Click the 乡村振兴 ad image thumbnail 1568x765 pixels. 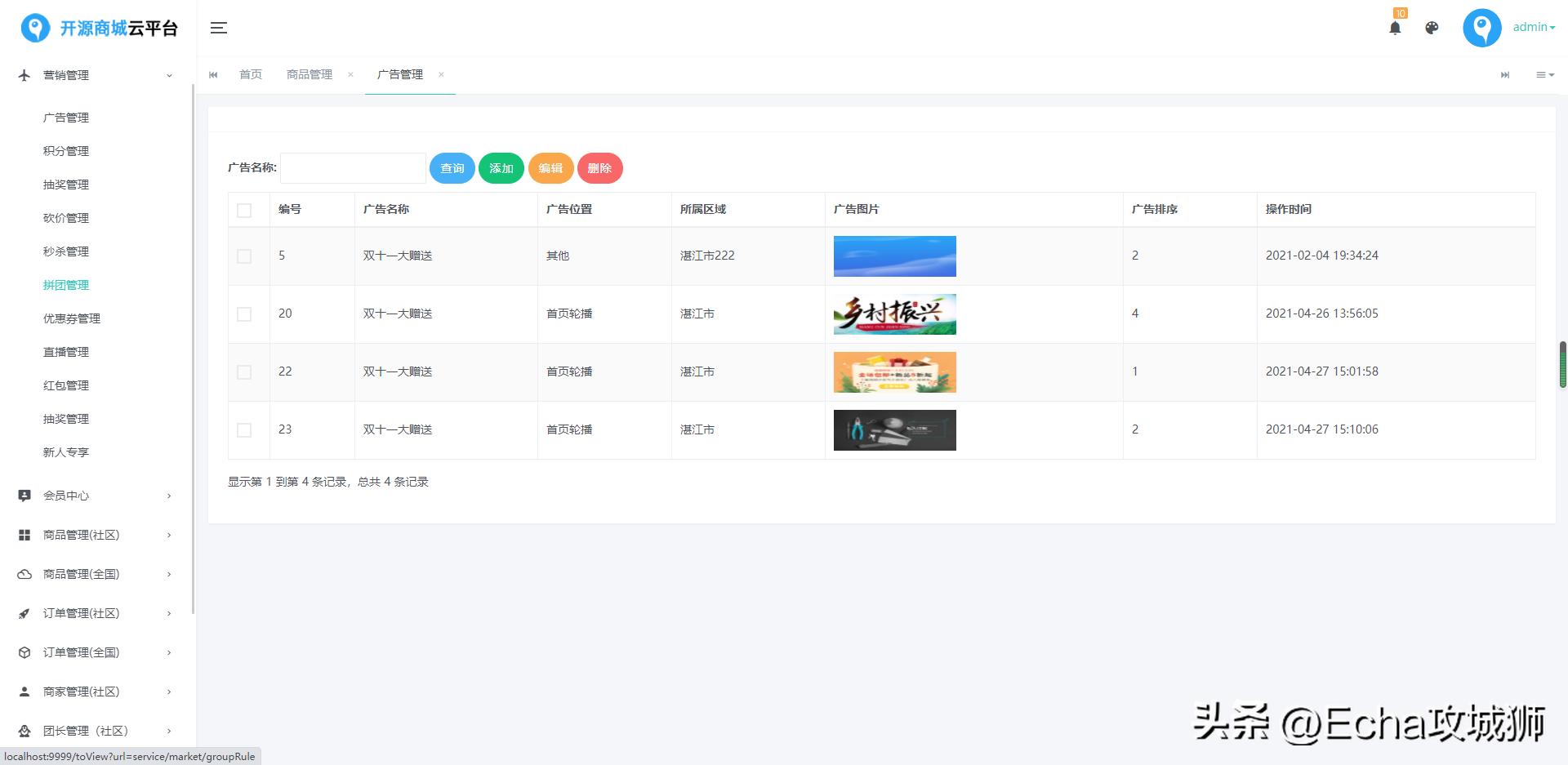tap(894, 314)
